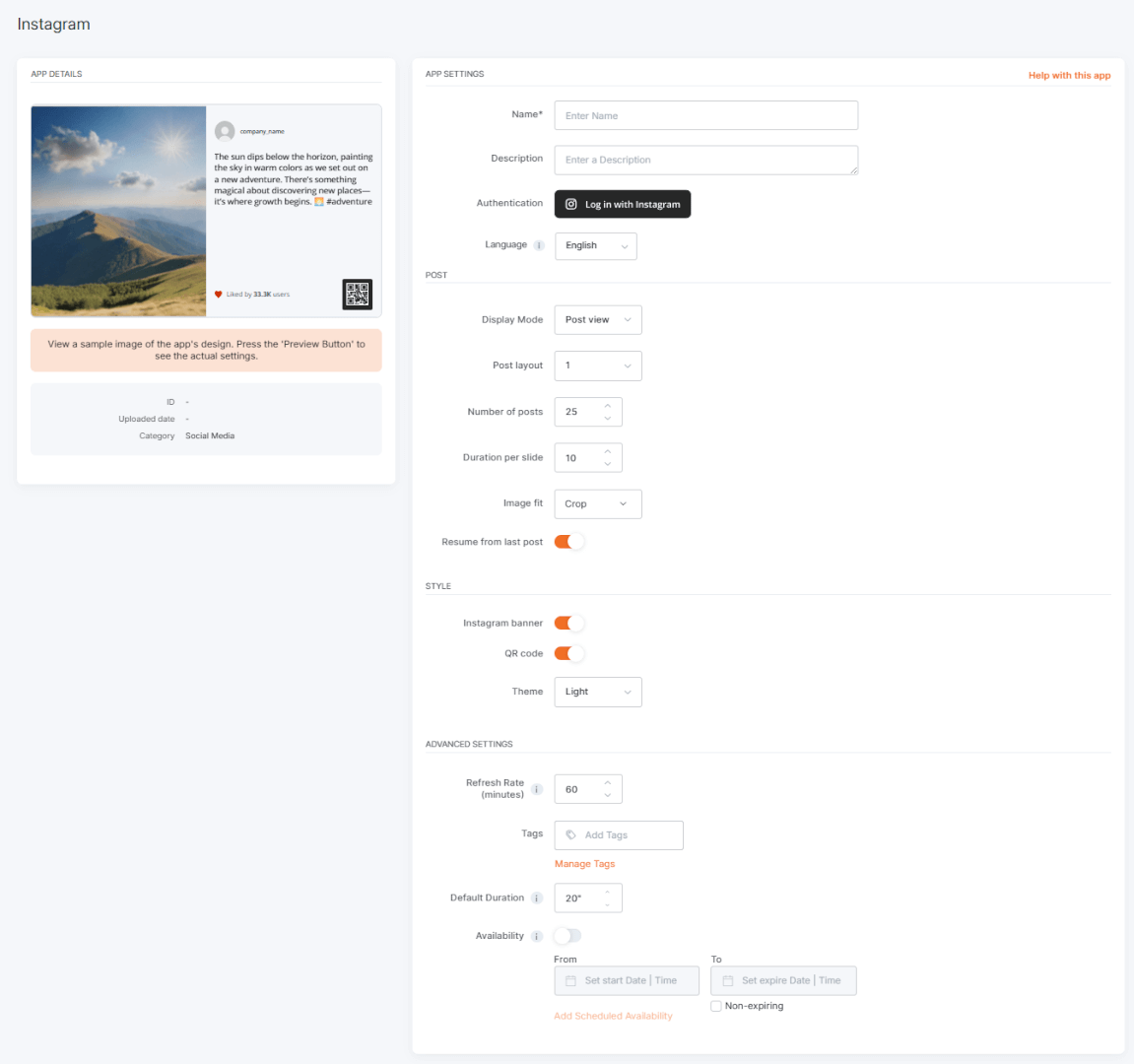The height and width of the screenshot is (1064, 1134).
Task: Click the tag icon inside the Add Tags field
Action: [x=569, y=834]
